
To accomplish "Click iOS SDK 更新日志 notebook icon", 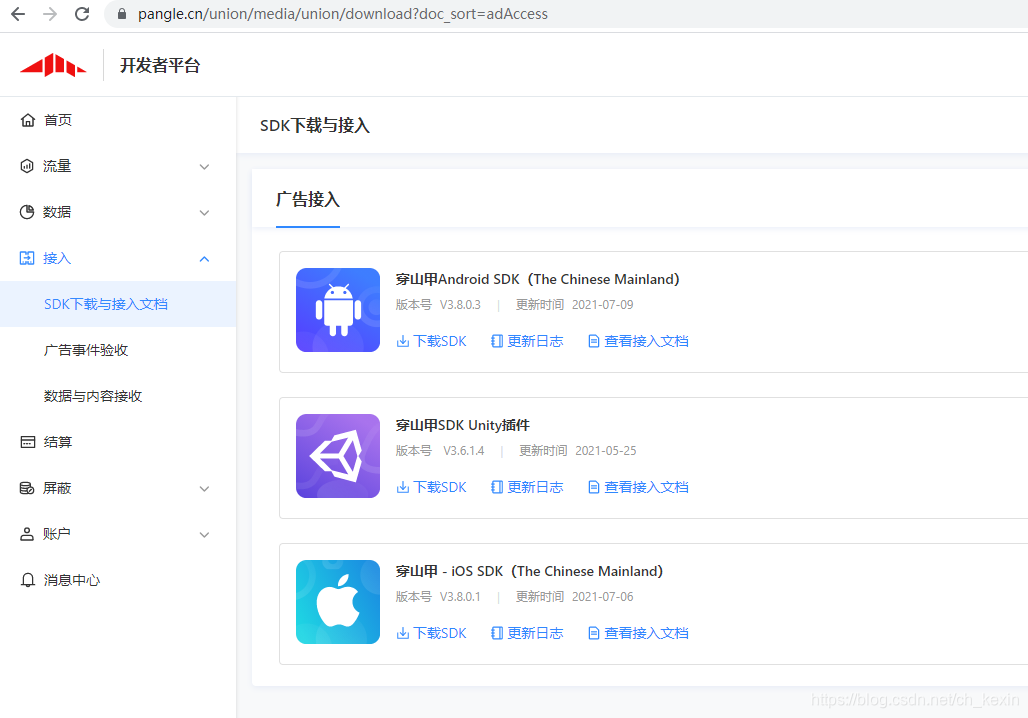I will pyautogui.click(x=497, y=633).
